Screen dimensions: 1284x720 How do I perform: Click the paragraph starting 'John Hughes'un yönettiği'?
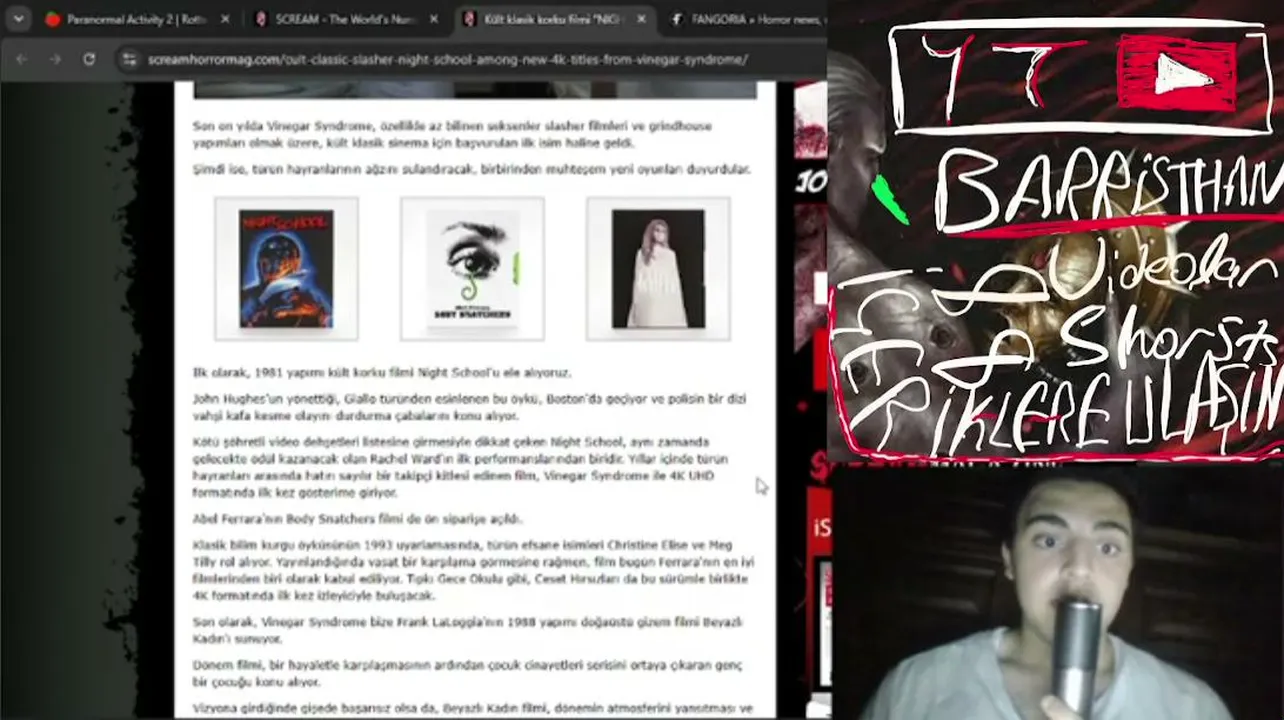coord(470,407)
